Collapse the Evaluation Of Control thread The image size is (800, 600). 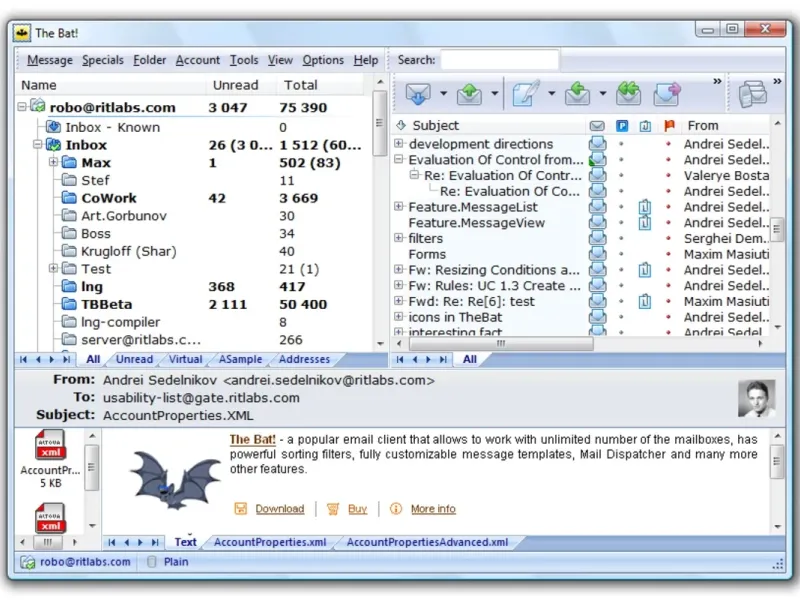pos(399,159)
